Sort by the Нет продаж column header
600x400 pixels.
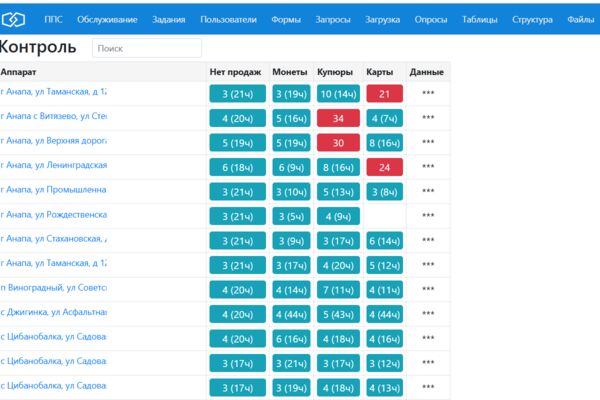tap(235, 72)
